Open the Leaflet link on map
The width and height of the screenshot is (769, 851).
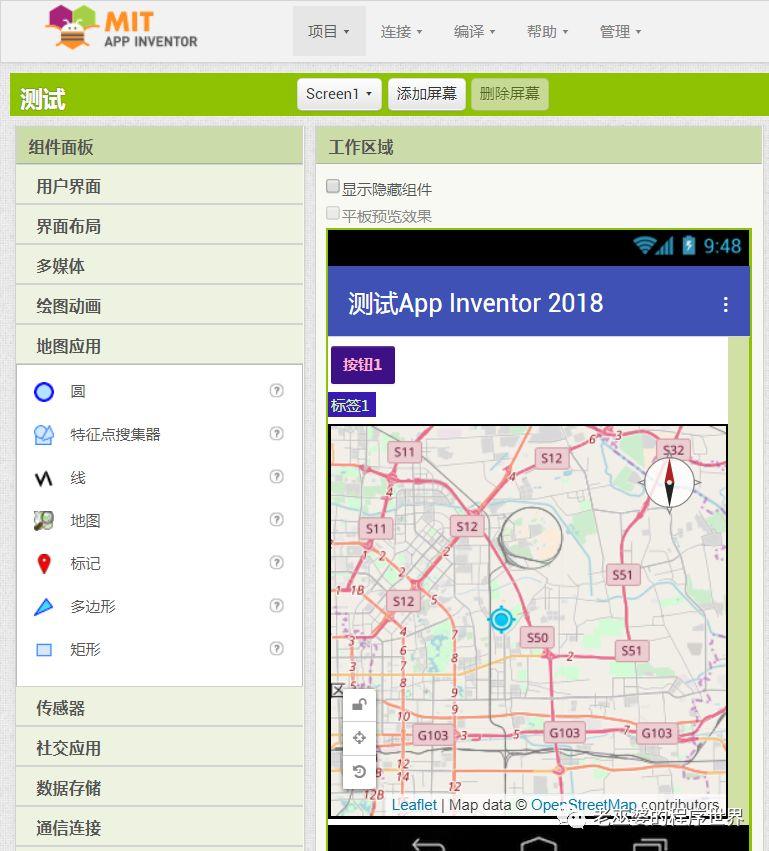tap(414, 805)
